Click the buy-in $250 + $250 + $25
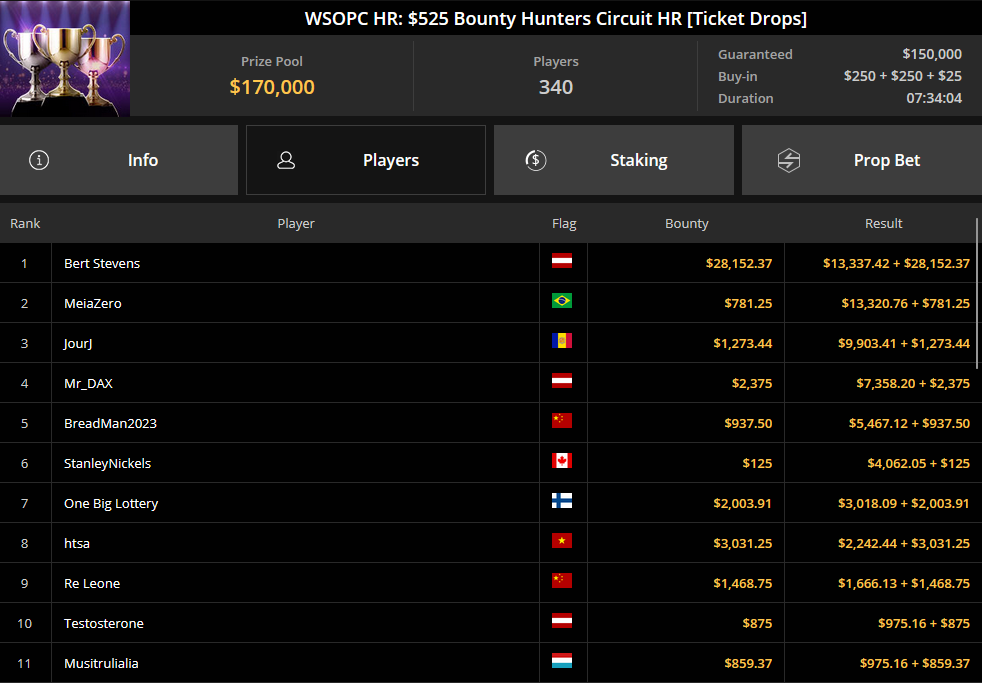982x683 pixels. (x=902, y=76)
